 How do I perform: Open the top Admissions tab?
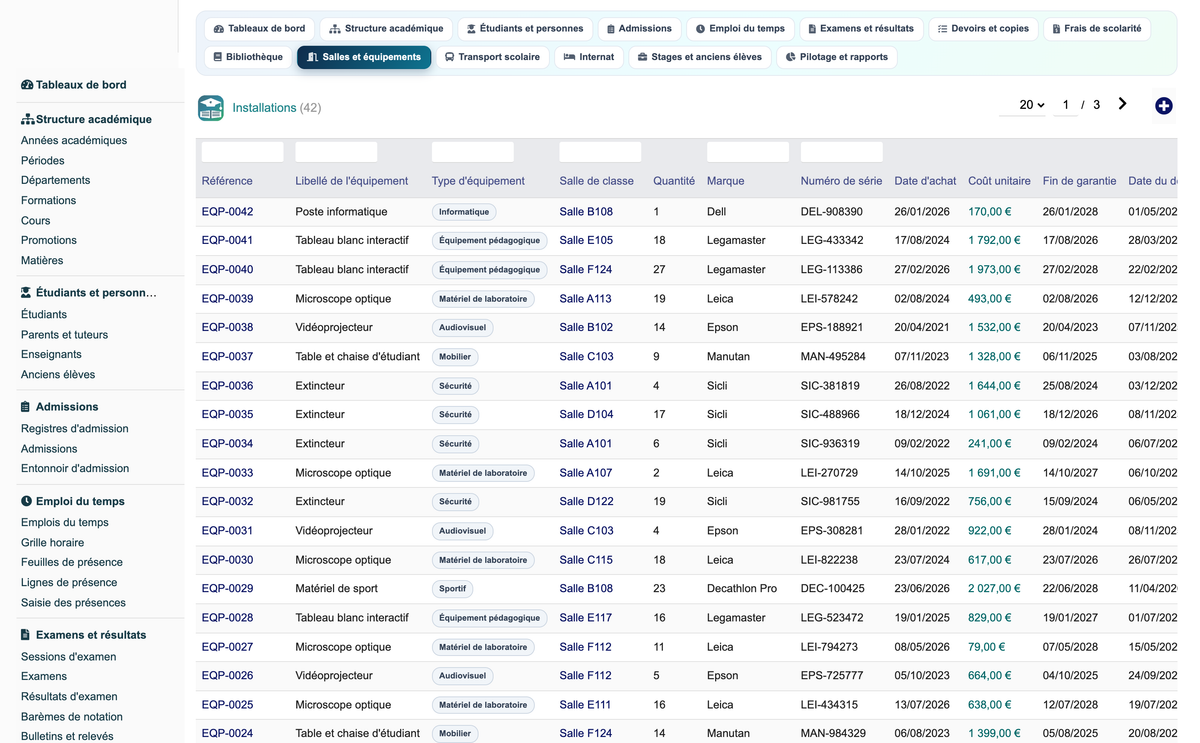click(639, 29)
